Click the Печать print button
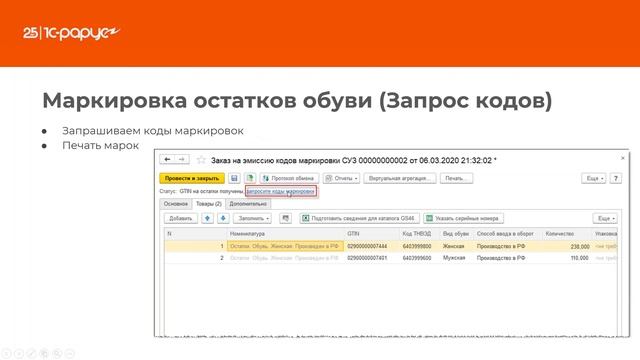Viewport: 640px width, 360px height. pos(456,178)
